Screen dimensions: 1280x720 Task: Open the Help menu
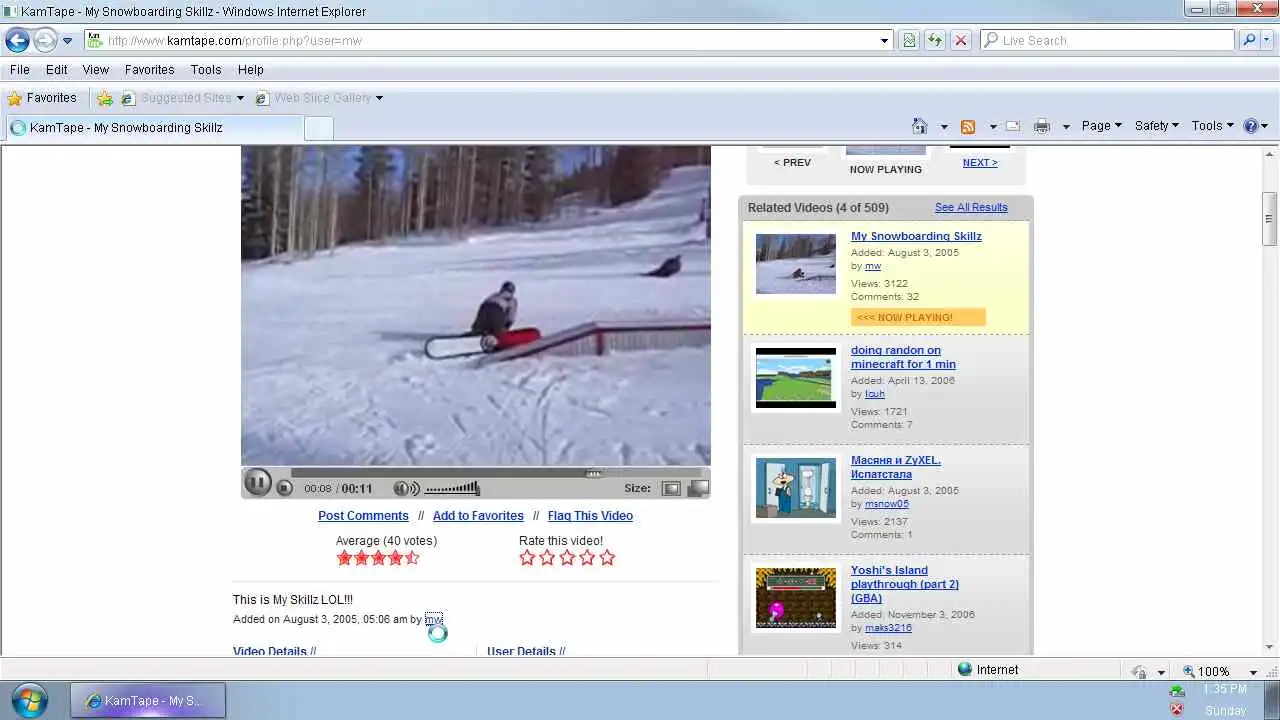coord(251,70)
